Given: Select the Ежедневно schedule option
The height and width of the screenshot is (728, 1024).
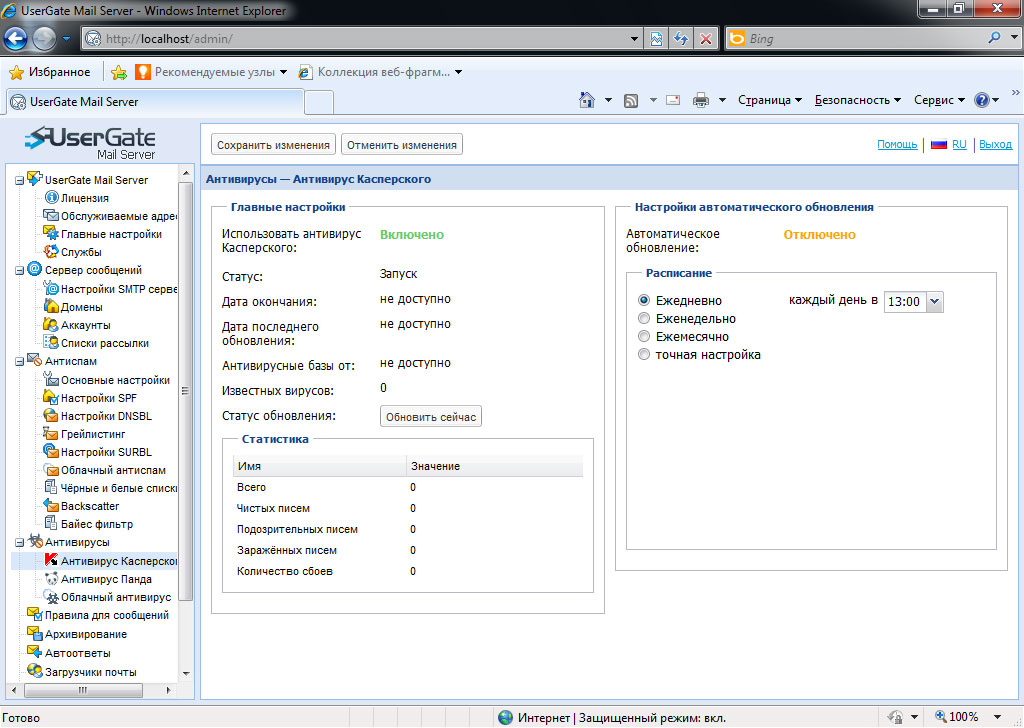Looking at the screenshot, I should (x=645, y=300).
